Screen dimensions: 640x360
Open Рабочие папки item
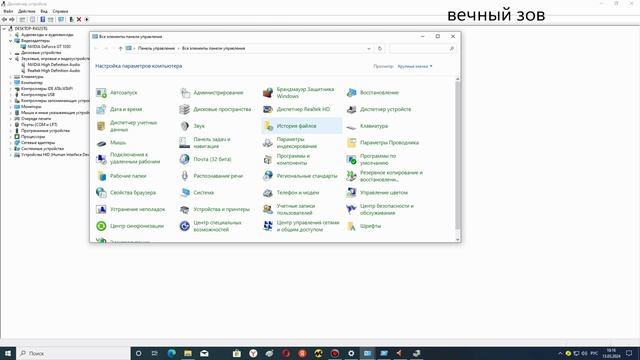(x=121, y=176)
